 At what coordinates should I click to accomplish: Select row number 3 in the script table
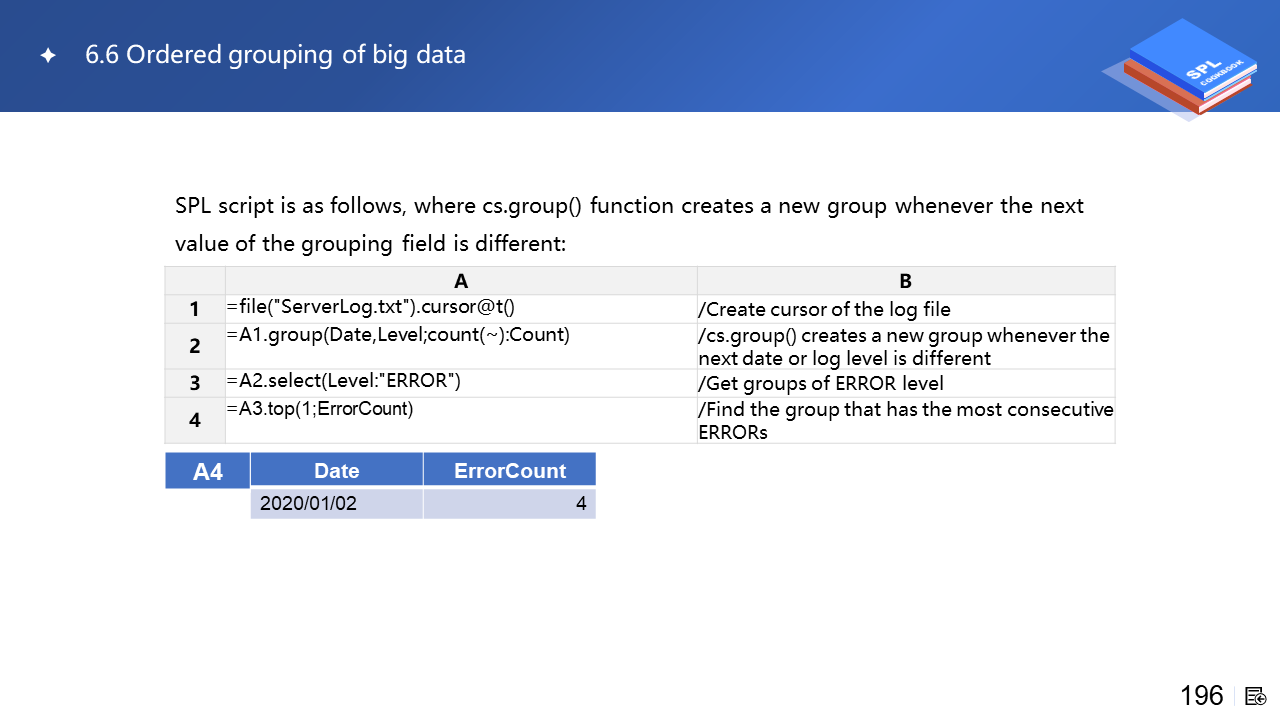point(195,383)
